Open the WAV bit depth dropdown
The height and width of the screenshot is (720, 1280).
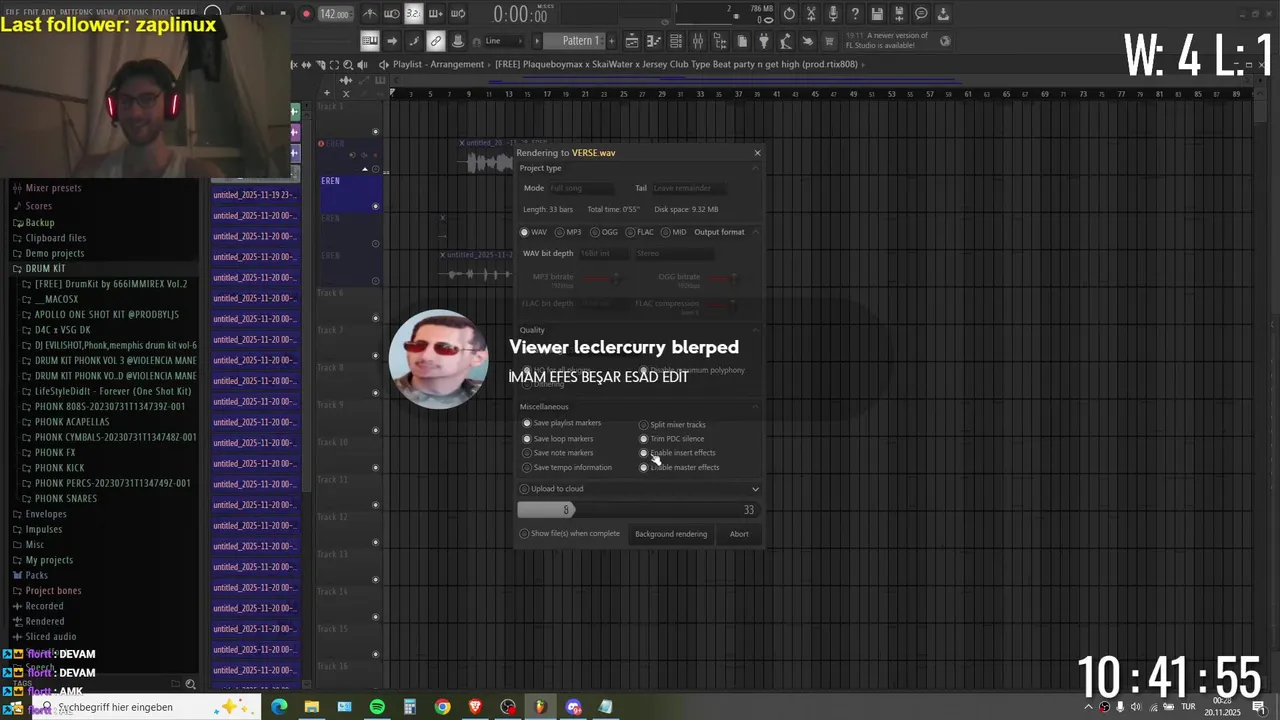coord(604,254)
